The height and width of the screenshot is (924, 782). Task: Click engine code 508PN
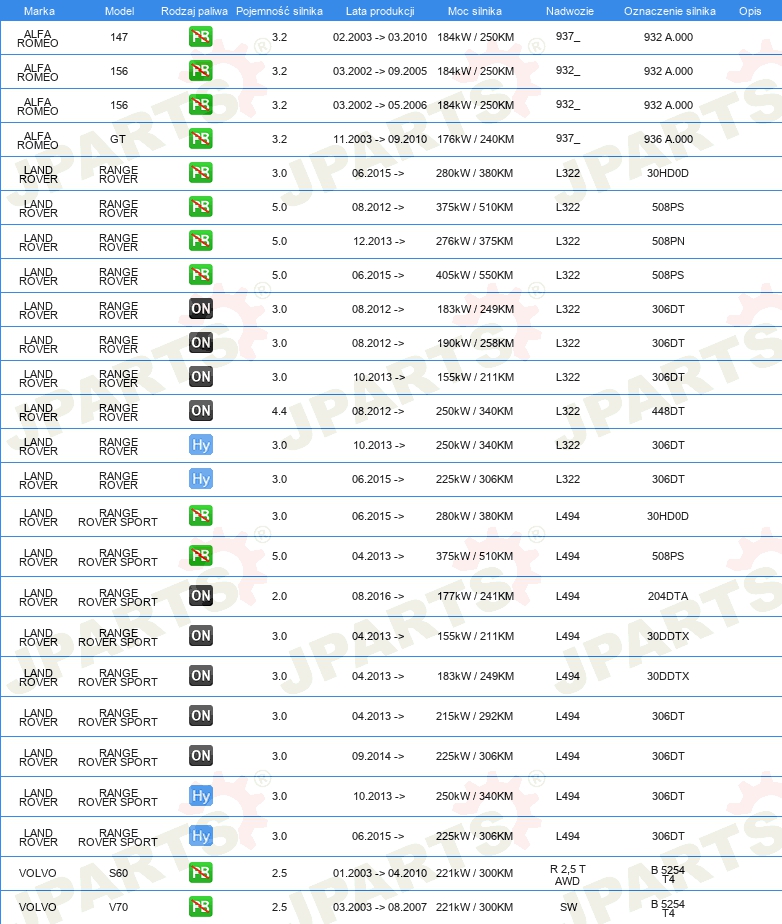click(x=668, y=241)
